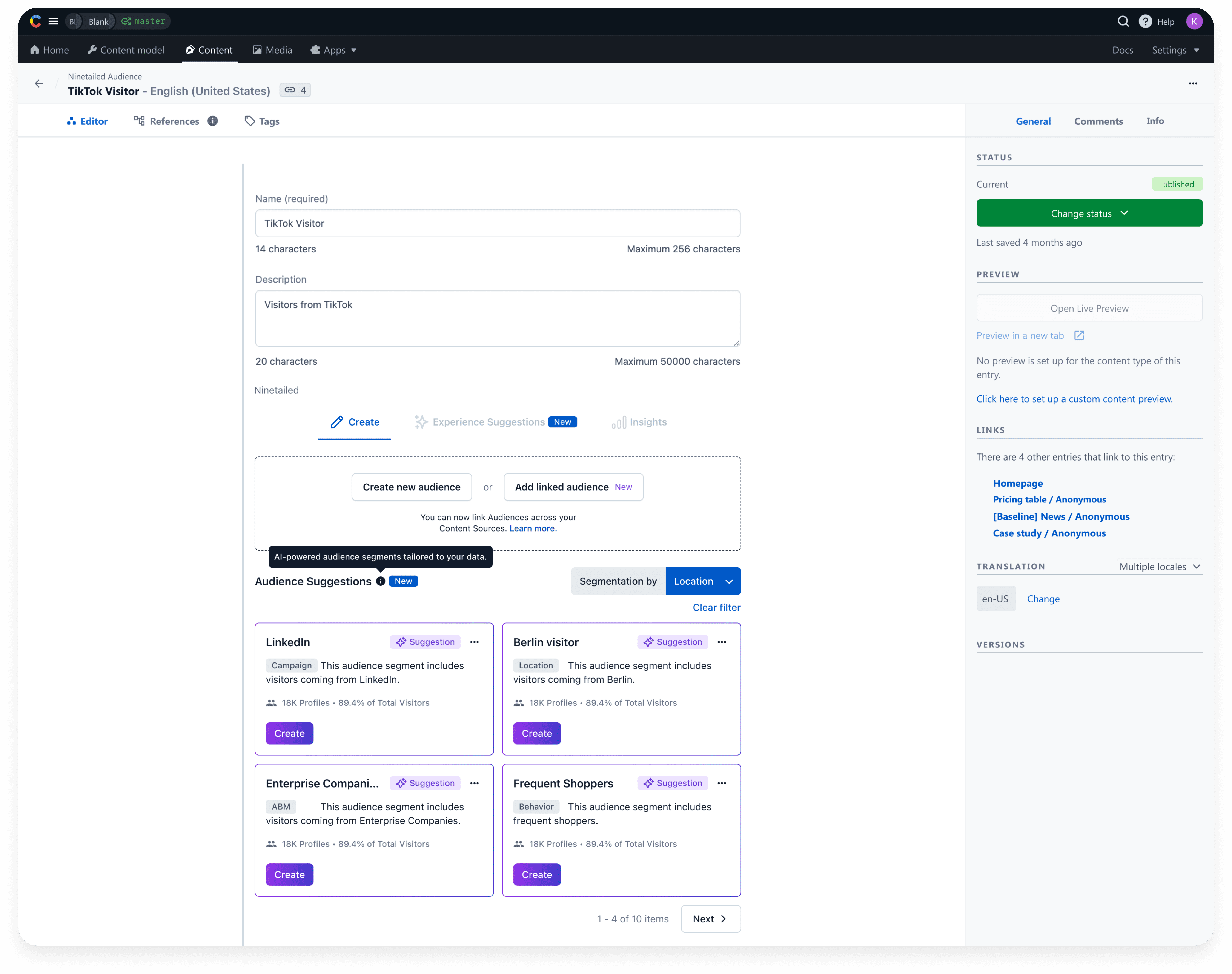Screen dimensions: 1232x974
Task: Open the Preview in new tab icon
Action: (x=1079, y=335)
